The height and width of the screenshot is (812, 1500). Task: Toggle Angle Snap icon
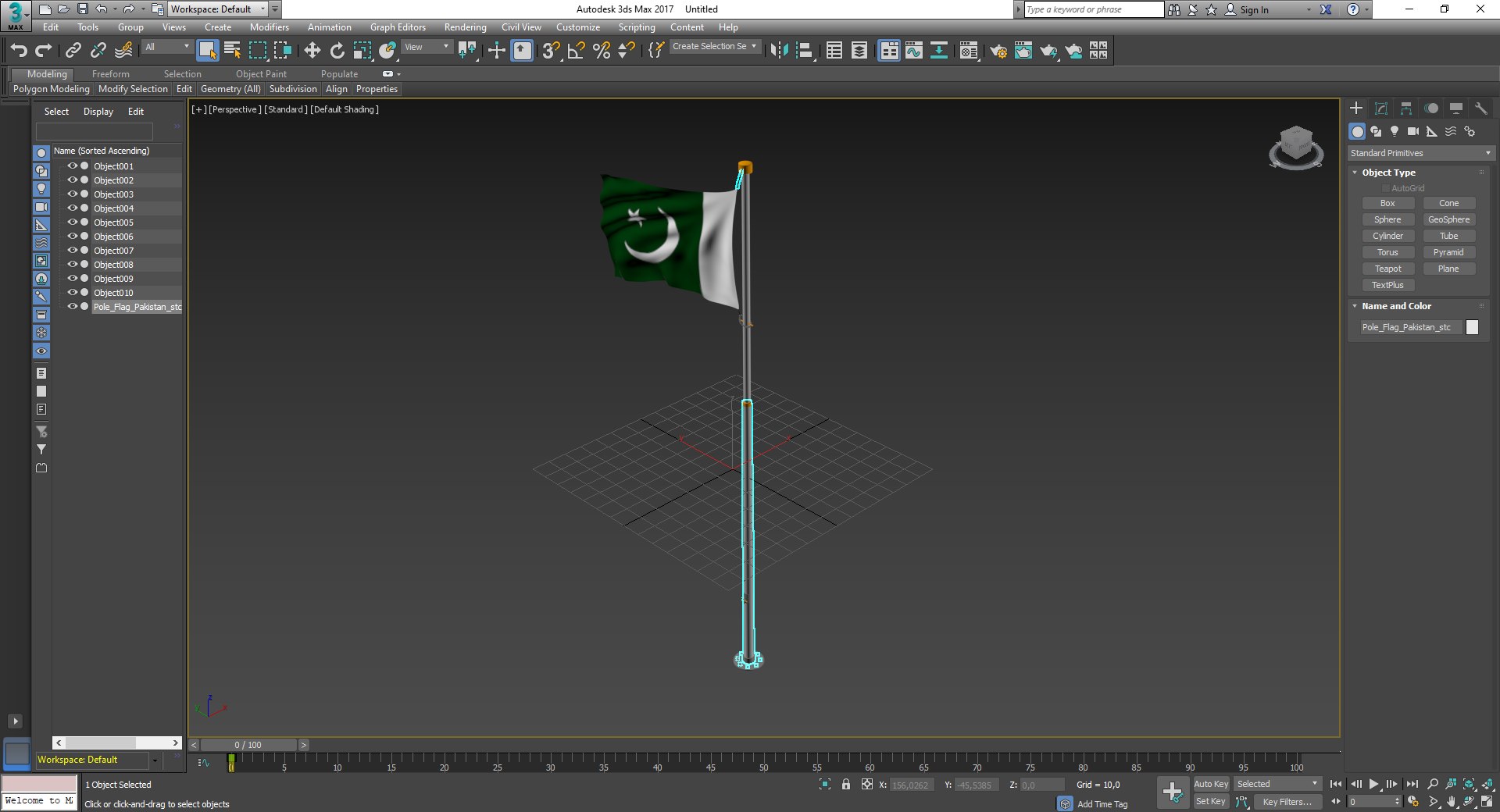tap(576, 51)
